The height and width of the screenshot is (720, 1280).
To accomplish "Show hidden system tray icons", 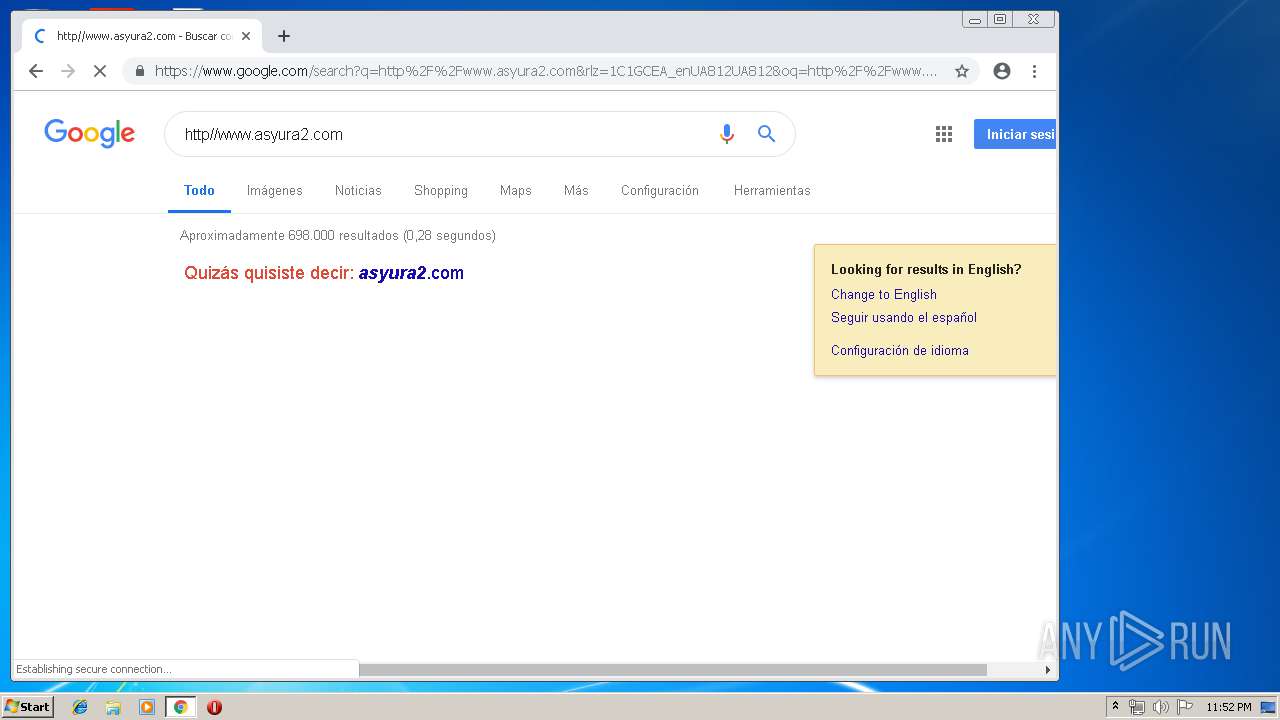I will click(1115, 707).
